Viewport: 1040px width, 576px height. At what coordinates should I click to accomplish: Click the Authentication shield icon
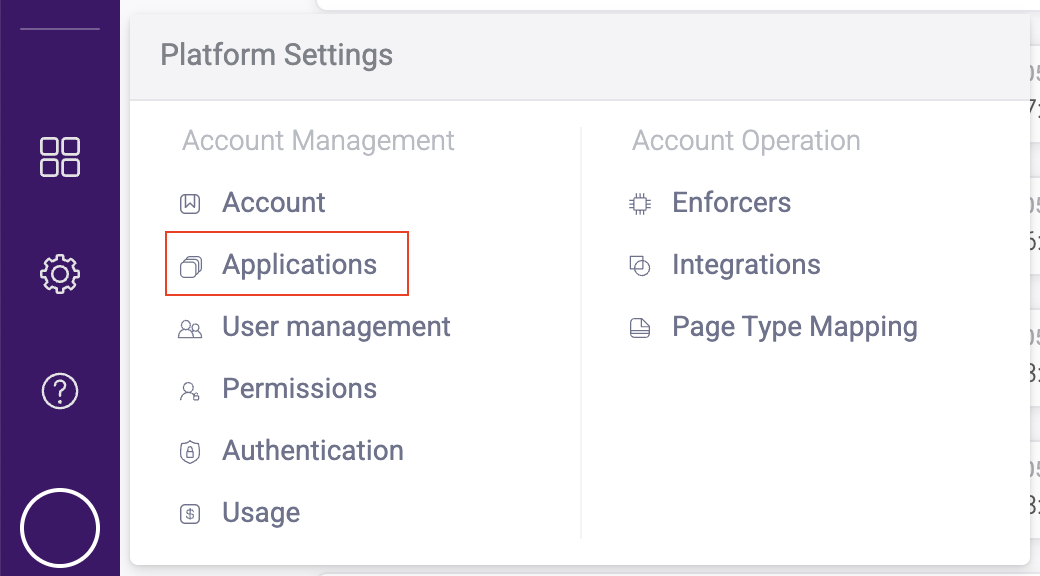tap(190, 452)
